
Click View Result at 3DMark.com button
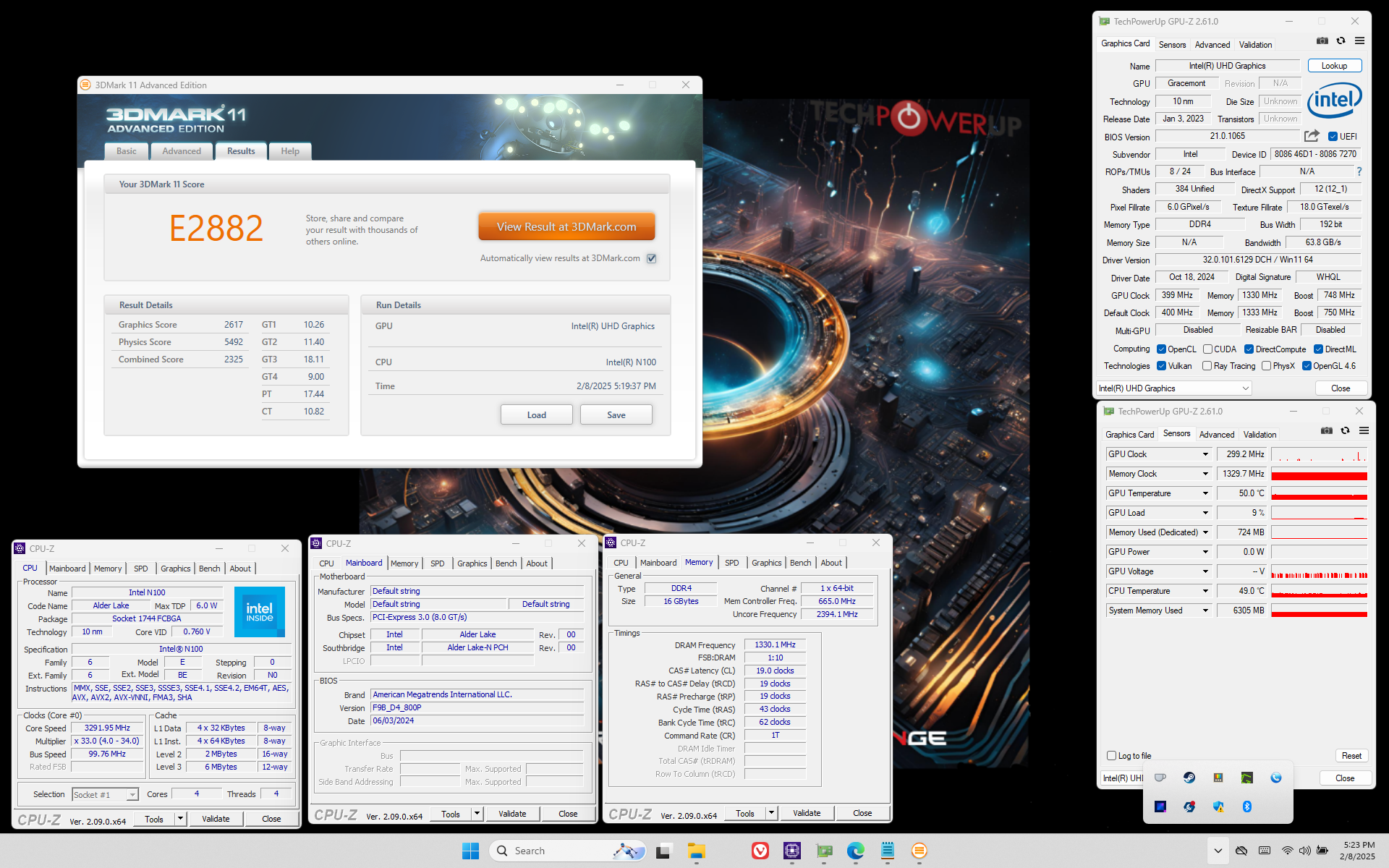tap(566, 226)
